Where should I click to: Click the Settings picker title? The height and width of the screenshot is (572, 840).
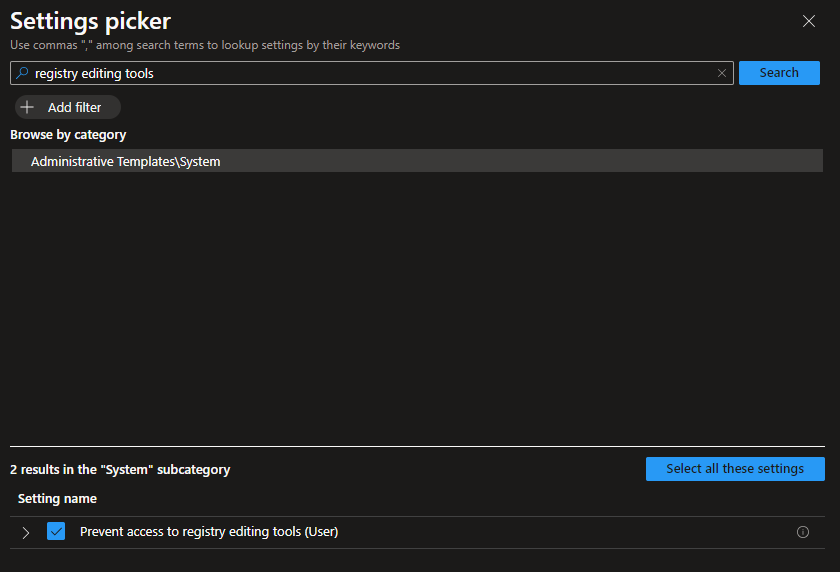point(90,20)
